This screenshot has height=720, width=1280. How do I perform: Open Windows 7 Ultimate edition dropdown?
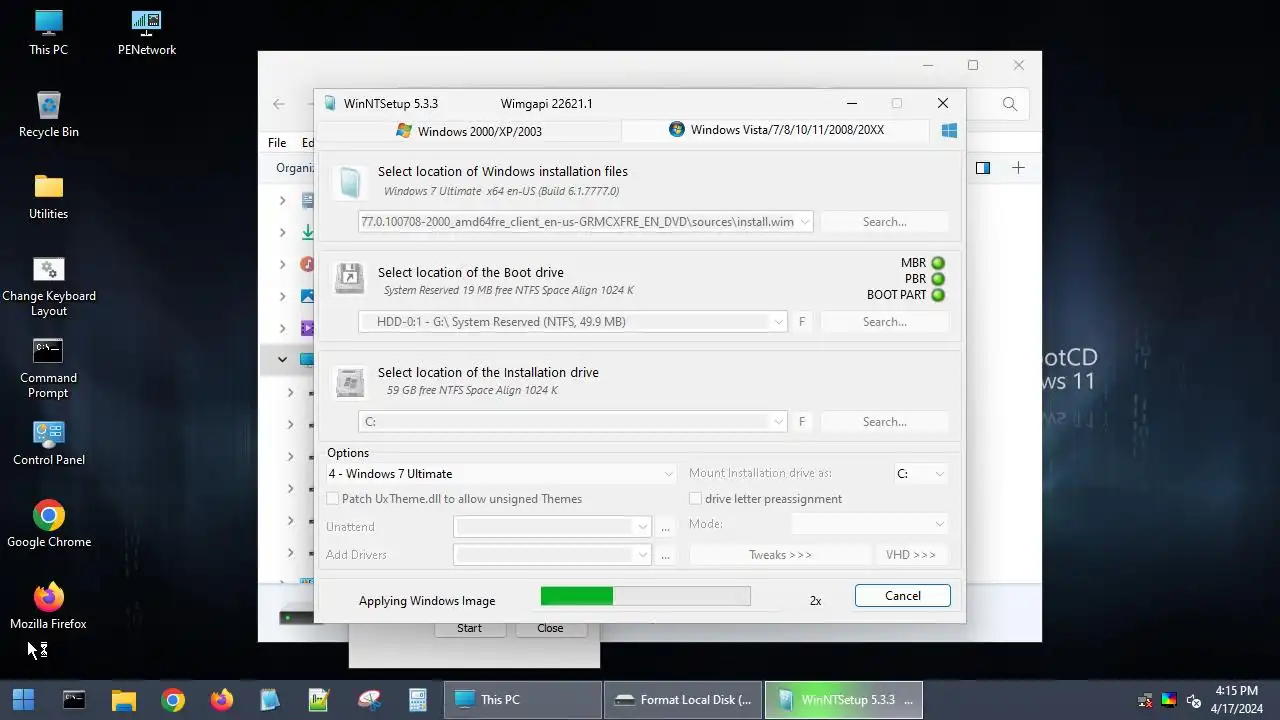501,474
